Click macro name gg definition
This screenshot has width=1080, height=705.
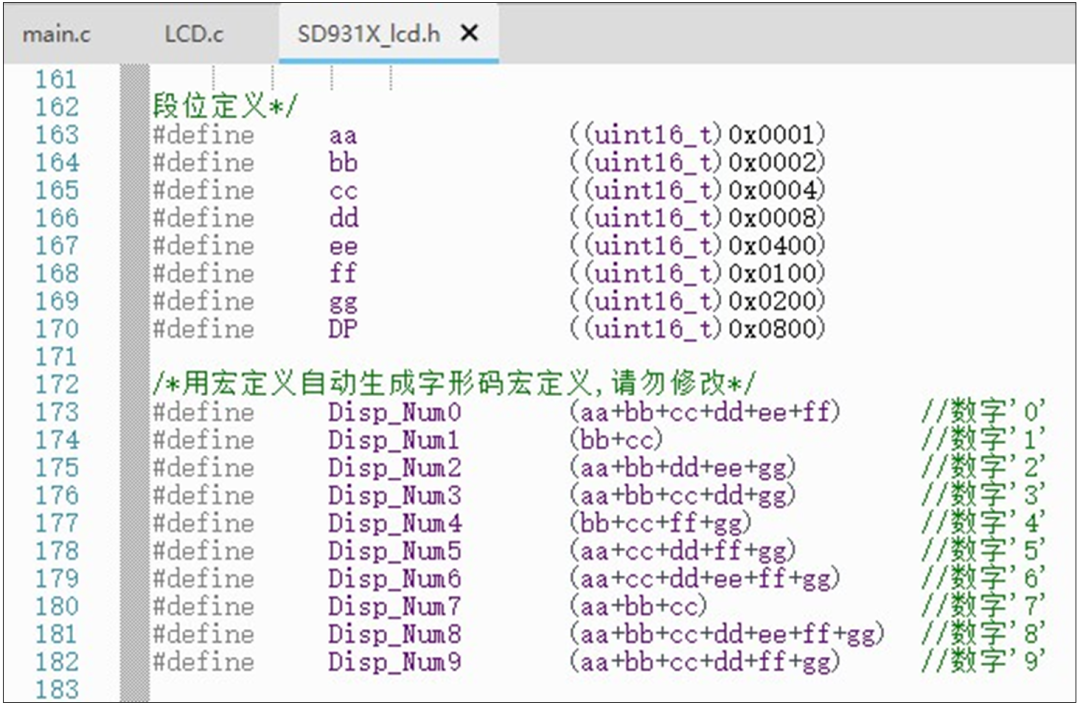tap(343, 304)
